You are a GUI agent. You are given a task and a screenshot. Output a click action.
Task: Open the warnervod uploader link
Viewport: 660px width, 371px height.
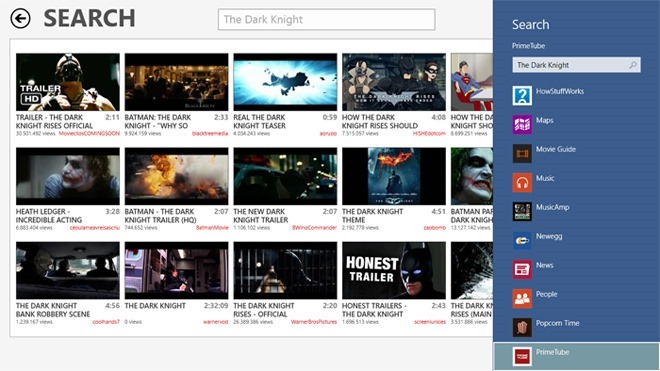pyautogui.click(x=216, y=322)
